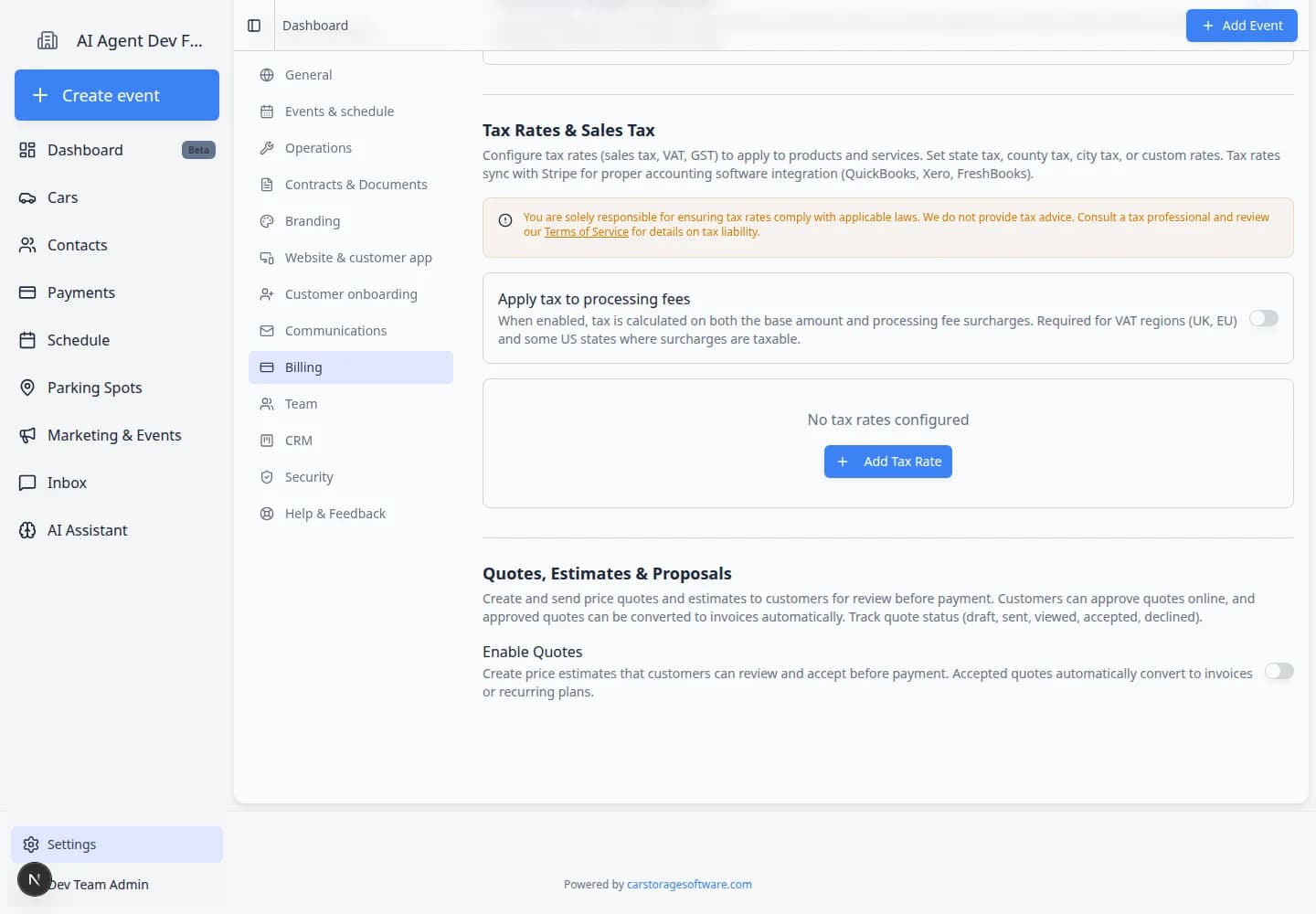1316x914 pixels.
Task: Click the Help & Feedback lifebuoy icon
Action: 267,514
